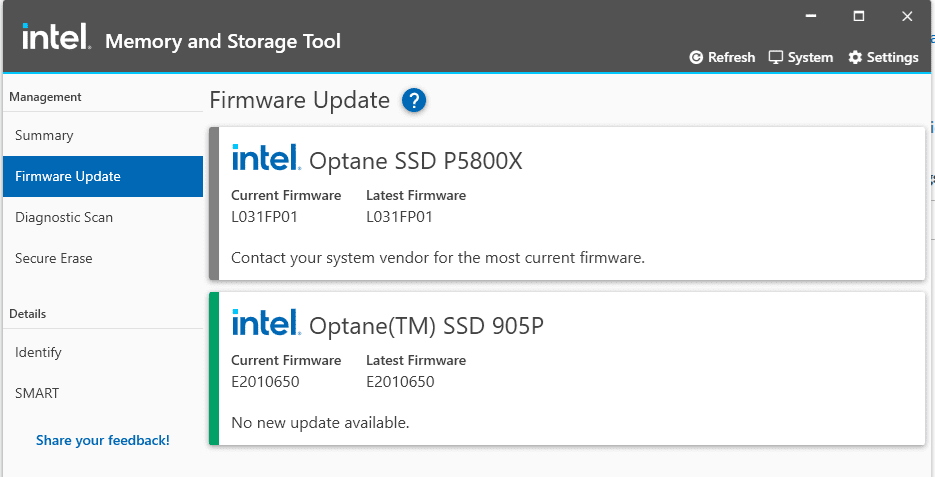Click the Intel logo in header
This screenshot has width=935, height=477.
click(x=57, y=38)
